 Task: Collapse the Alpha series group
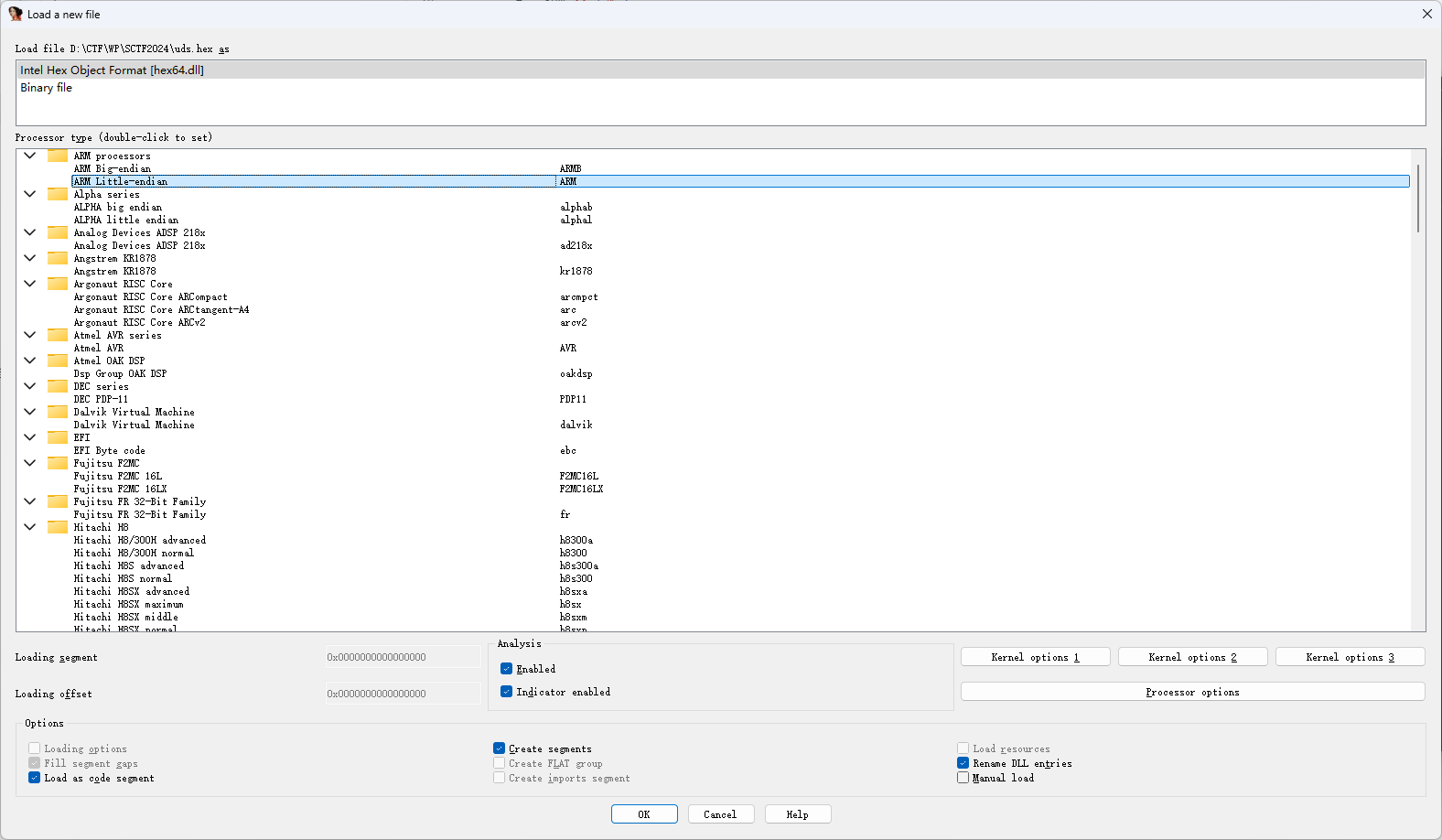click(30, 194)
